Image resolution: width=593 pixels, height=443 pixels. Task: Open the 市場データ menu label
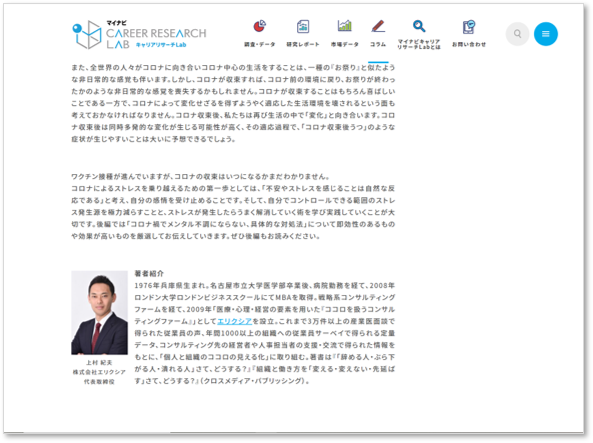click(x=345, y=44)
